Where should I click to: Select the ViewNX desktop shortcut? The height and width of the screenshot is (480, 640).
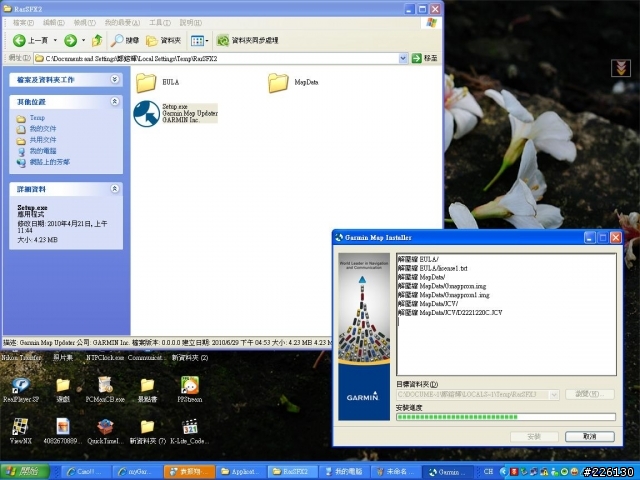click(20, 431)
